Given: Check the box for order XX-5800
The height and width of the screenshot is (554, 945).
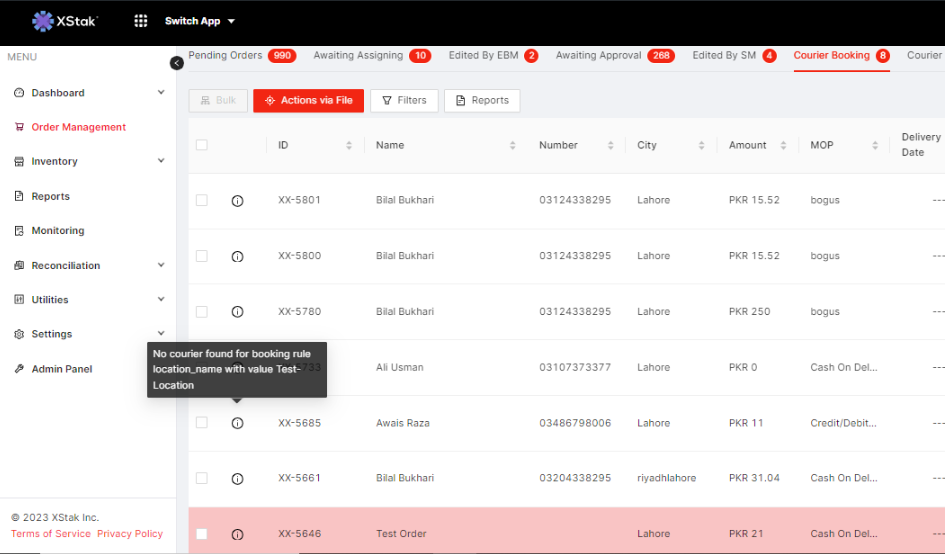Looking at the screenshot, I should click(202, 256).
